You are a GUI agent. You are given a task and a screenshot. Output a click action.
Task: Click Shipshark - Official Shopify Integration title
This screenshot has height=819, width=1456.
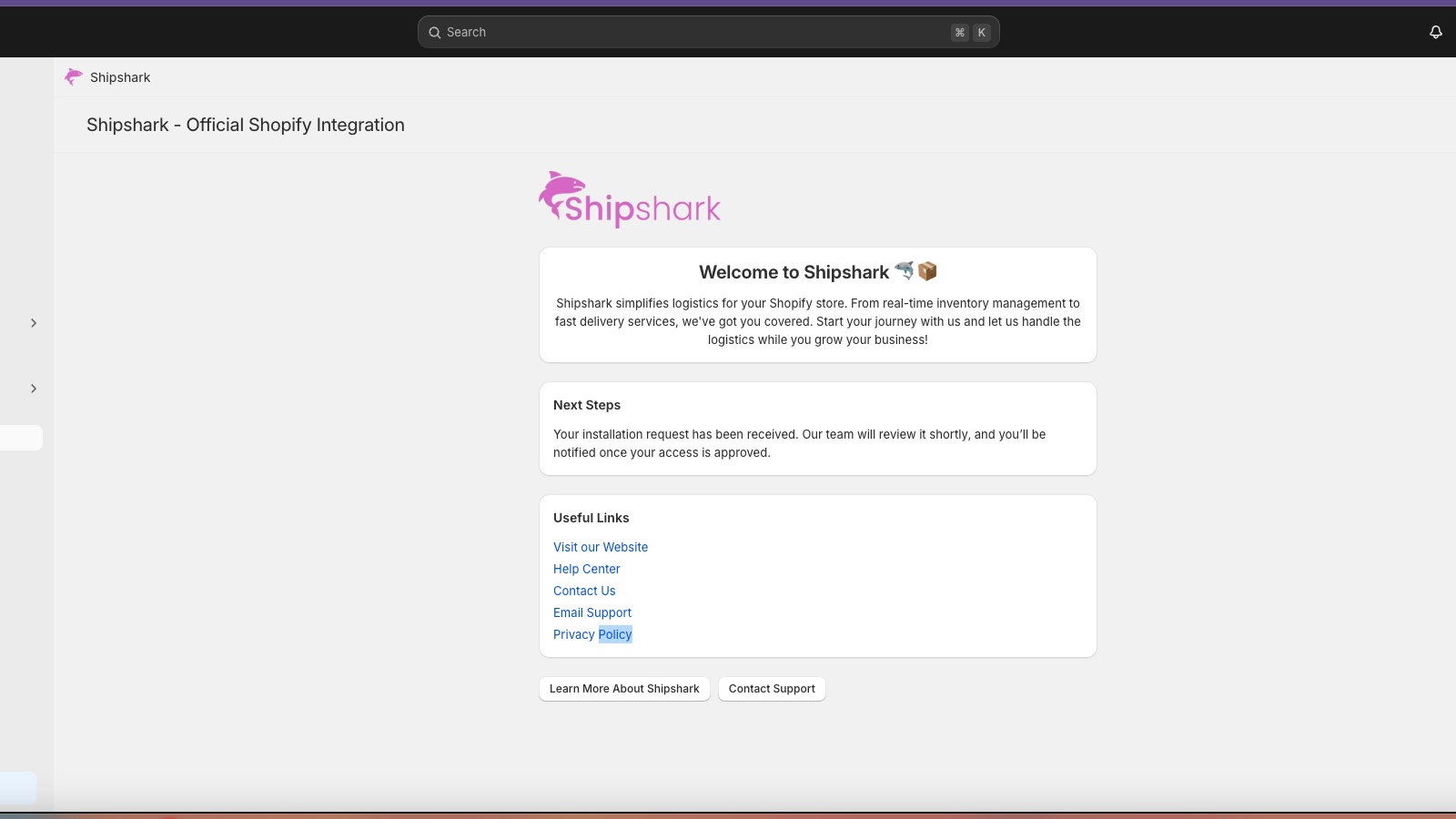point(246,125)
